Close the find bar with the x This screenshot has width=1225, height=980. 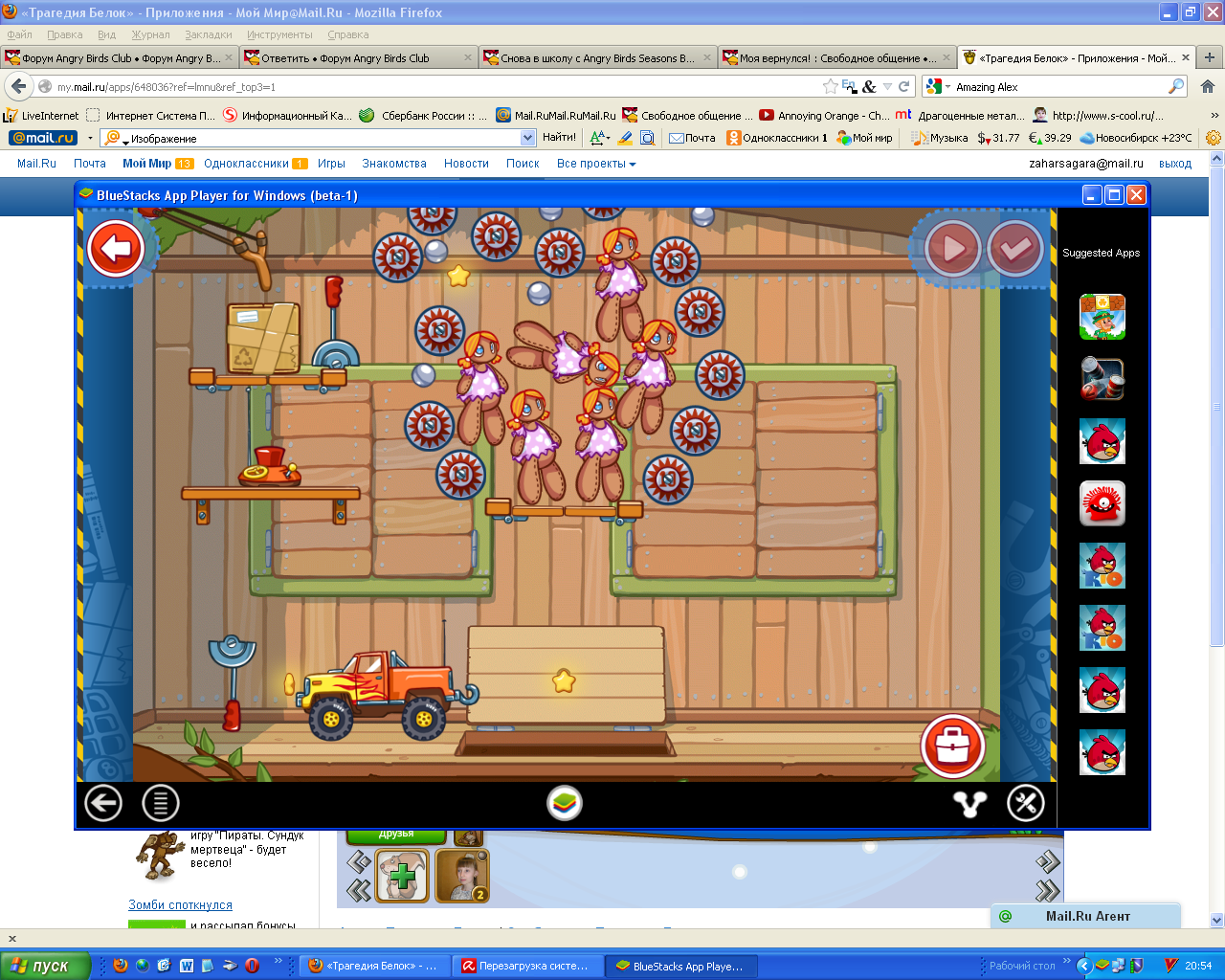(x=11, y=939)
